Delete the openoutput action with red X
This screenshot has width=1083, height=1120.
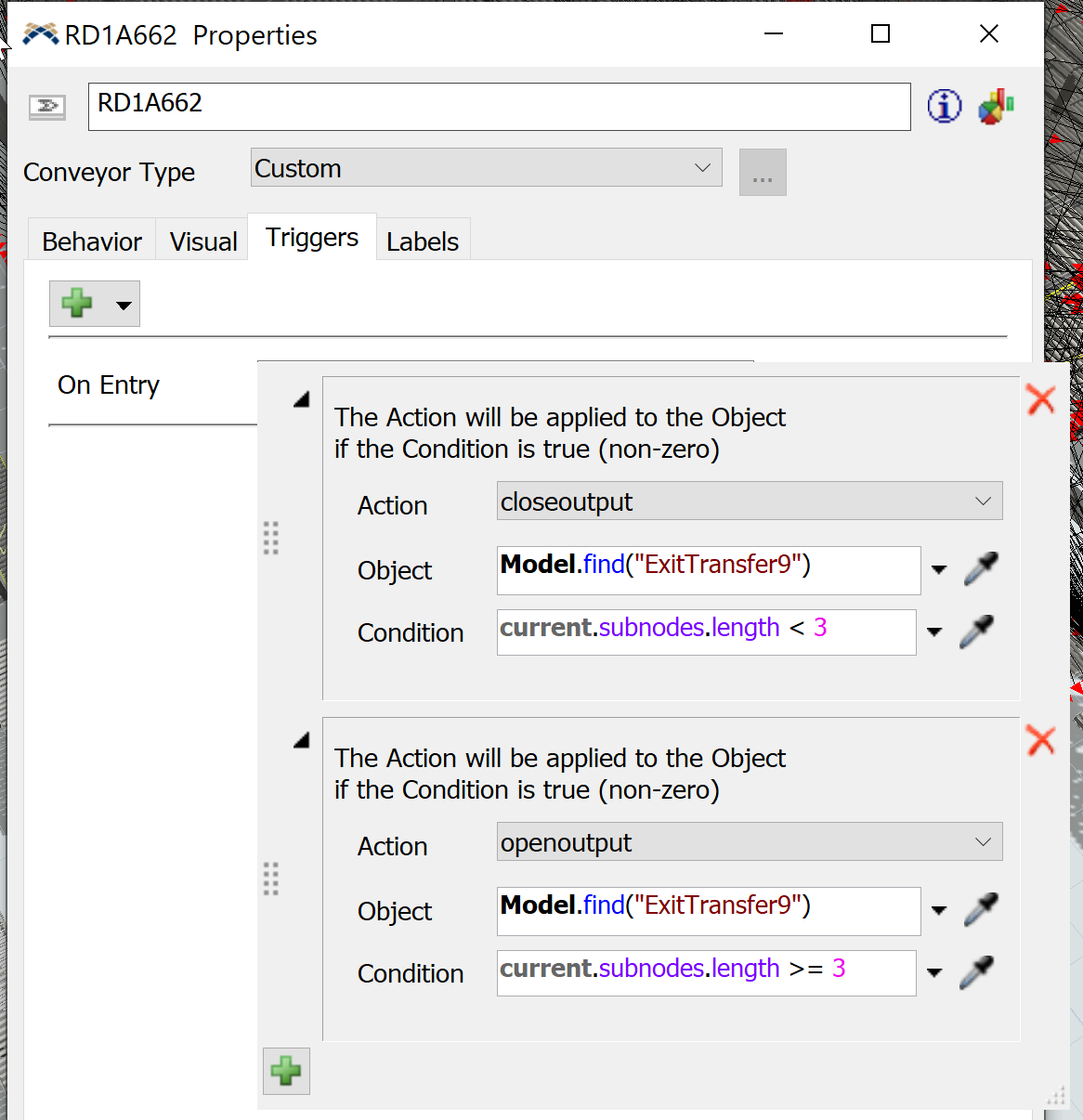pyautogui.click(x=1040, y=740)
